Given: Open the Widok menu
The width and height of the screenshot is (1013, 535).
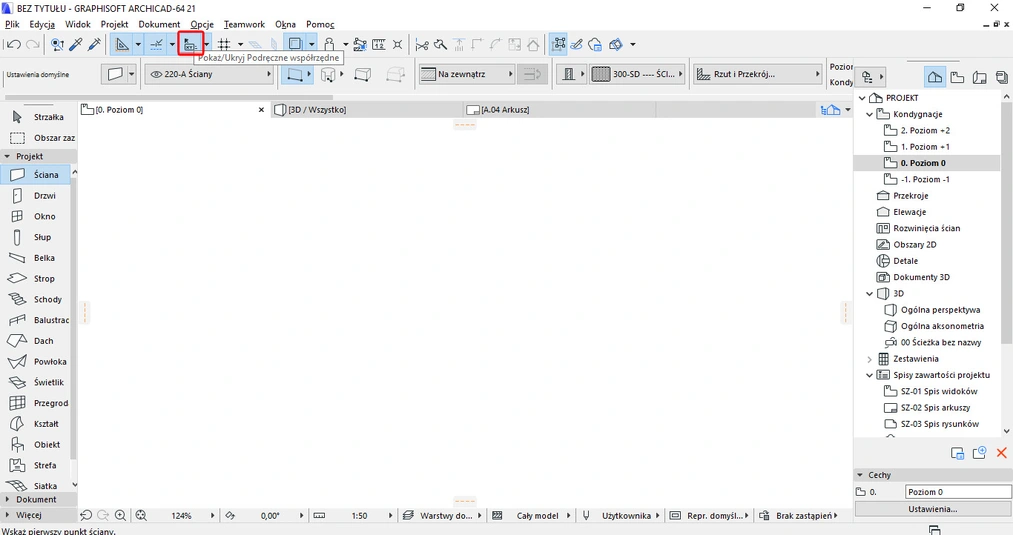Looking at the screenshot, I should [78, 25].
